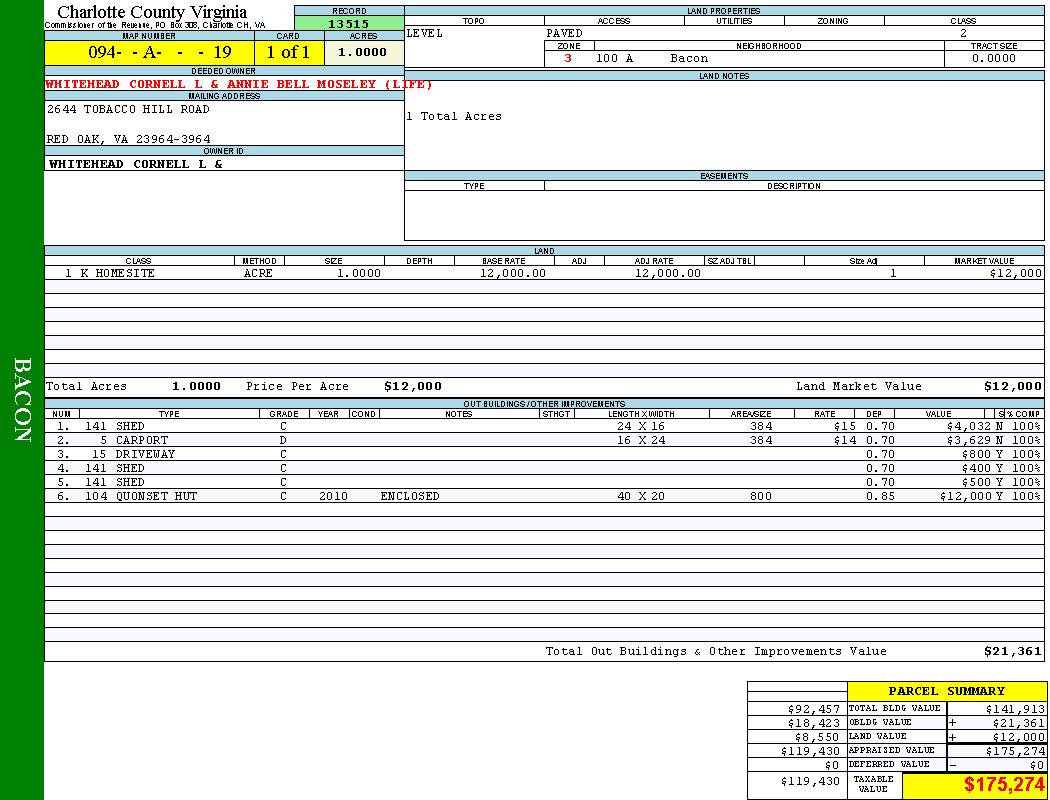Viewport: 1050px width, 800px height.
Task: Select the mailing address 2644 Tobacco Hill Road
Action: [x=129, y=109]
